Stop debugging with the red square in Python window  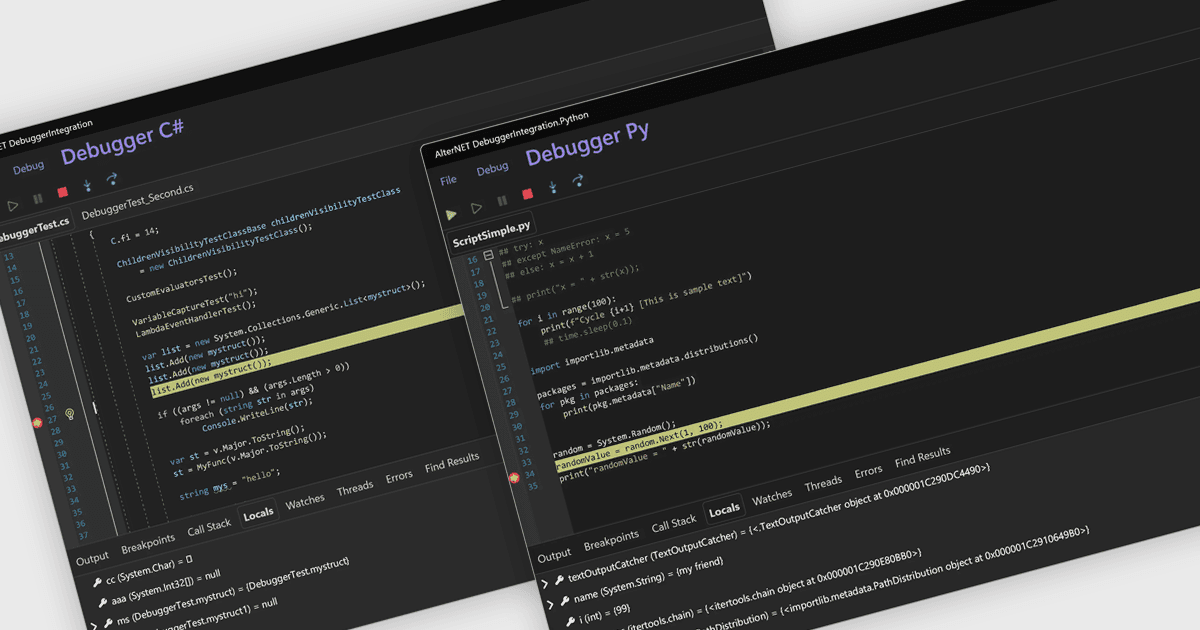[x=527, y=194]
